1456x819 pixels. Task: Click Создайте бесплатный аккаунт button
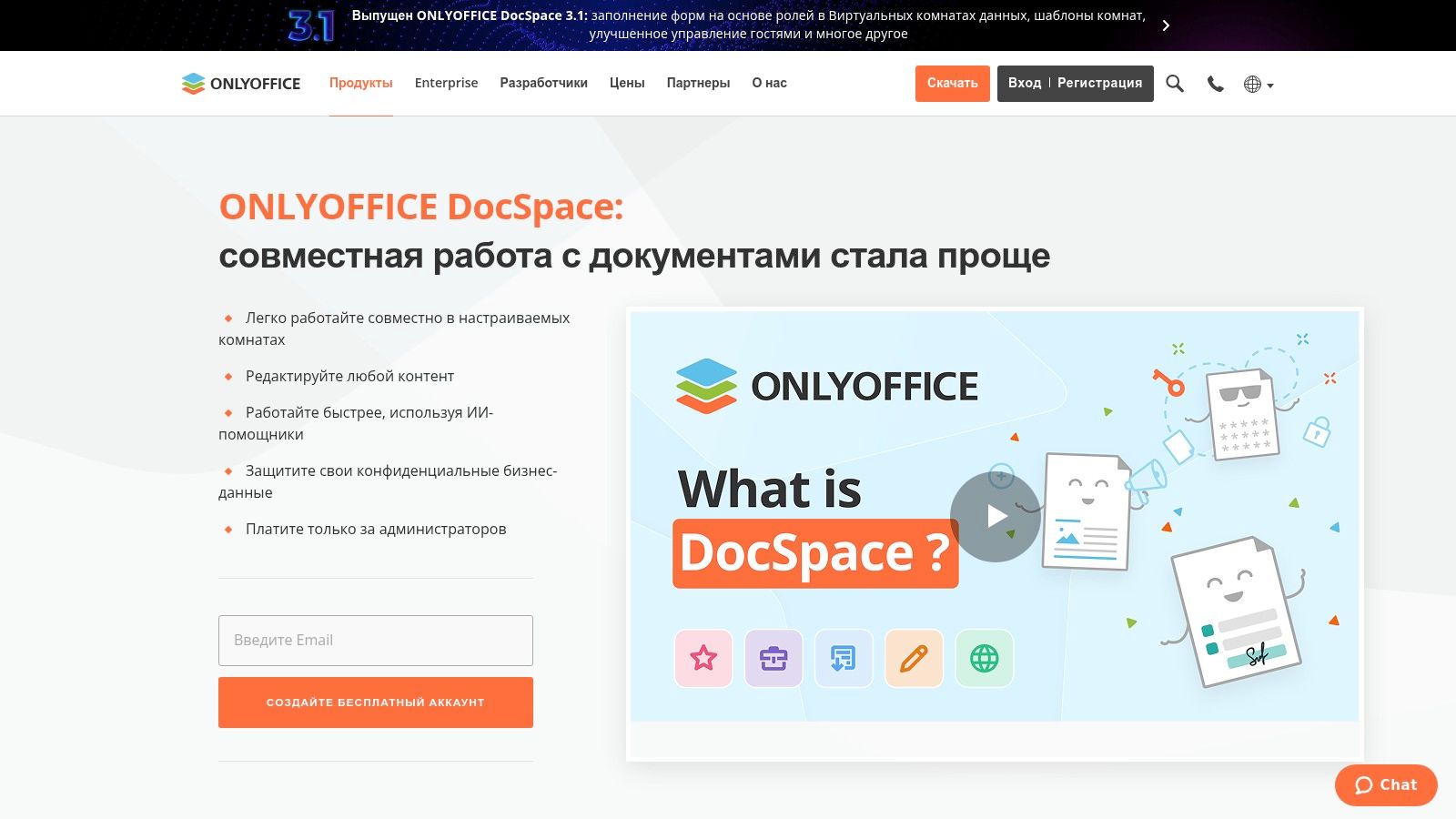point(376,703)
